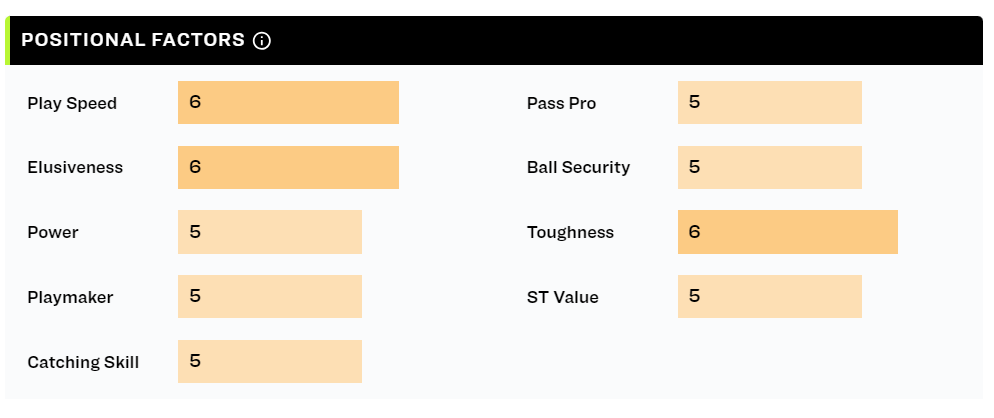Select the ST Value label
The image size is (994, 418).
coord(563,297)
